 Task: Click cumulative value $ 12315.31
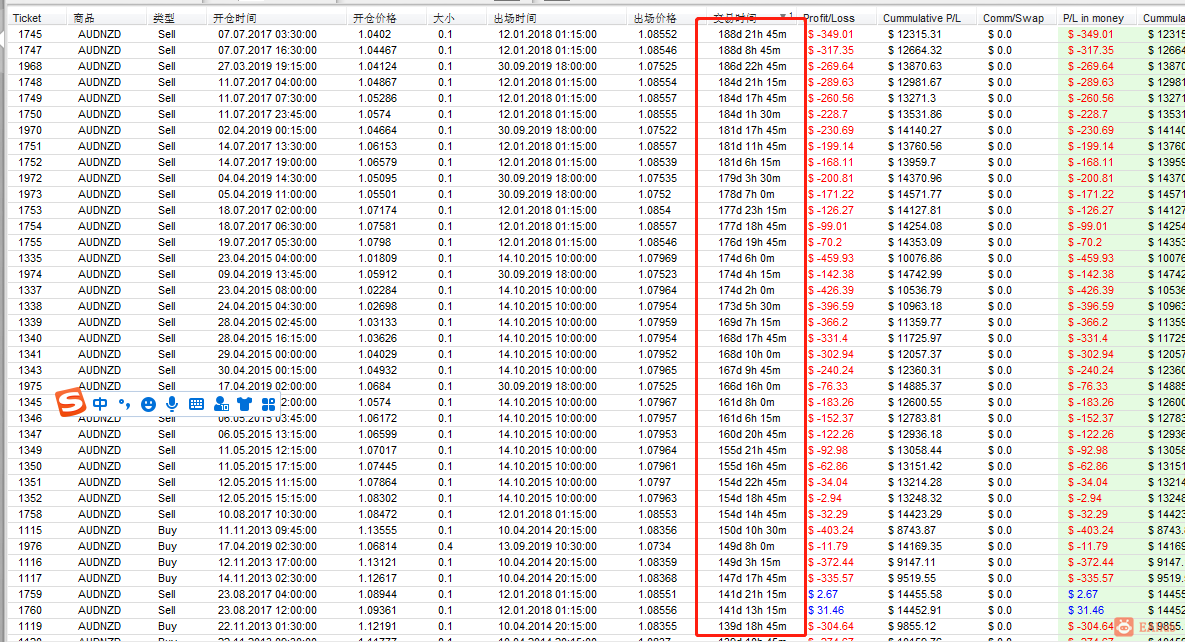pos(914,34)
